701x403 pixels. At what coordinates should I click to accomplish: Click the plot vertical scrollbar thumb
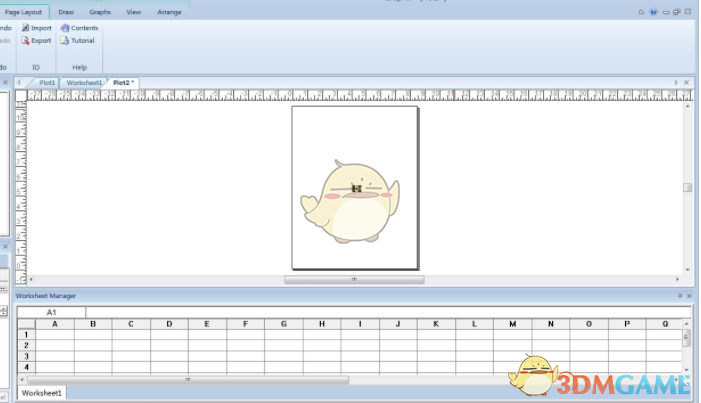688,187
